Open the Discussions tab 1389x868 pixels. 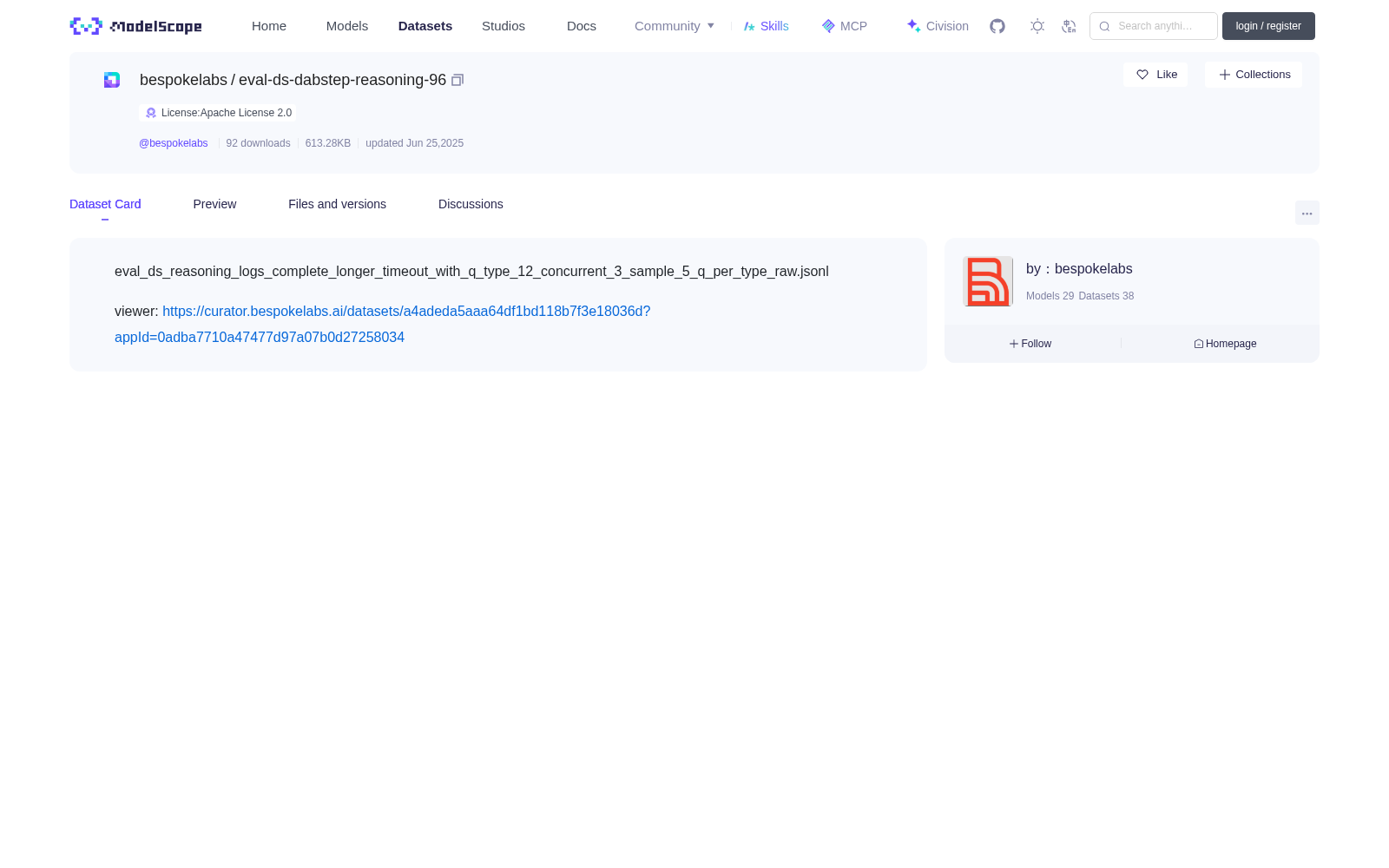pos(471,204)
